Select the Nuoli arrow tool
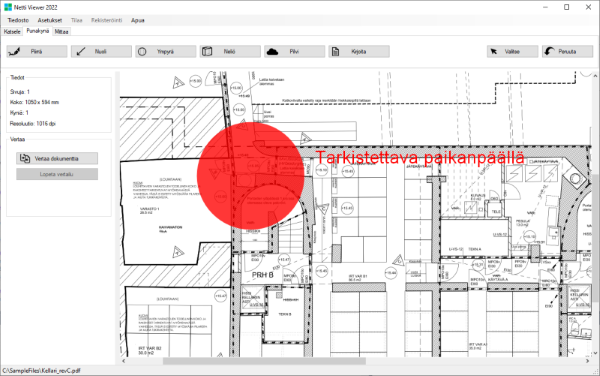The image size is (600, 376). pos(101,51)
